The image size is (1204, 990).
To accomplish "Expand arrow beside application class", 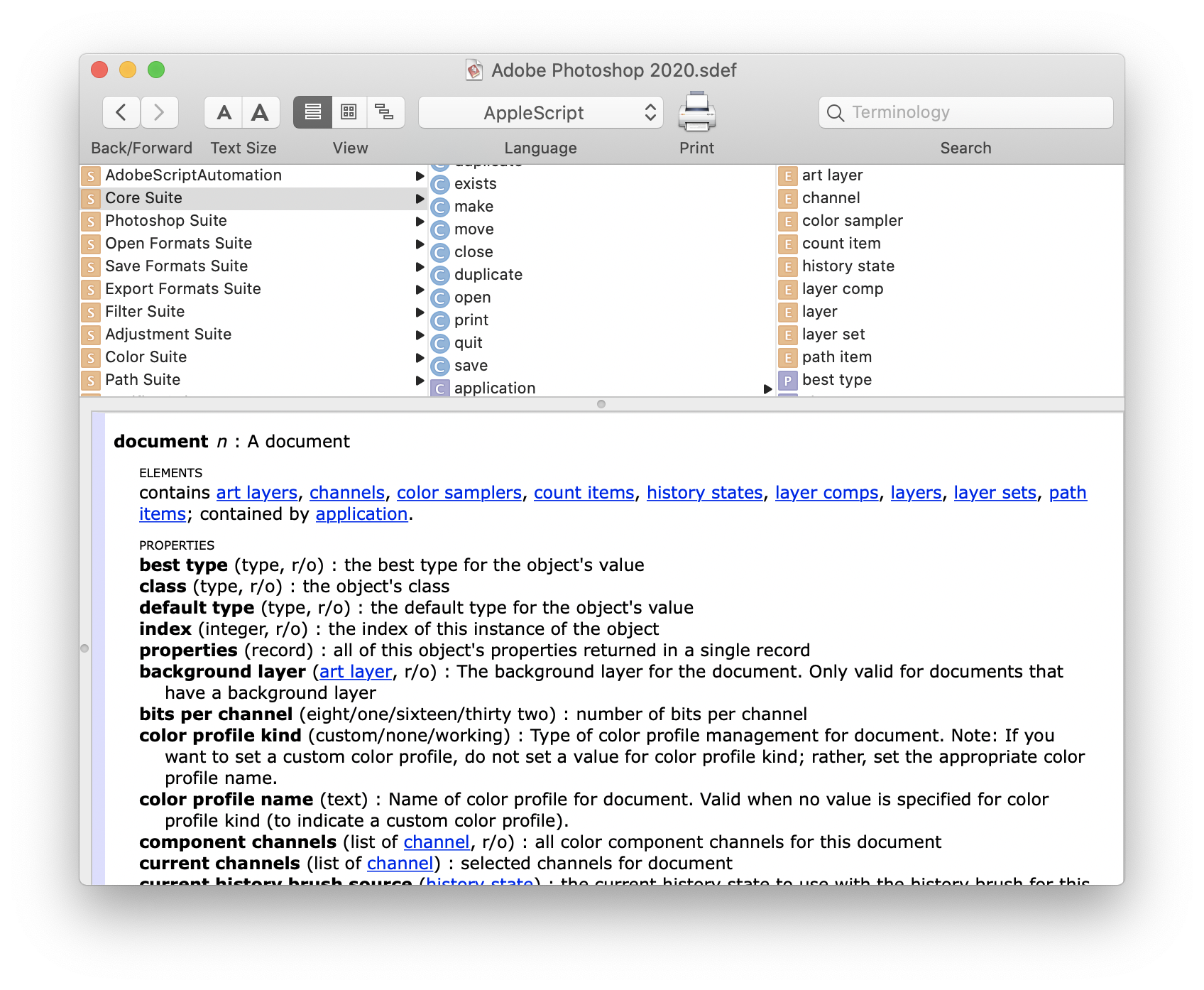I will coord(767,388).
